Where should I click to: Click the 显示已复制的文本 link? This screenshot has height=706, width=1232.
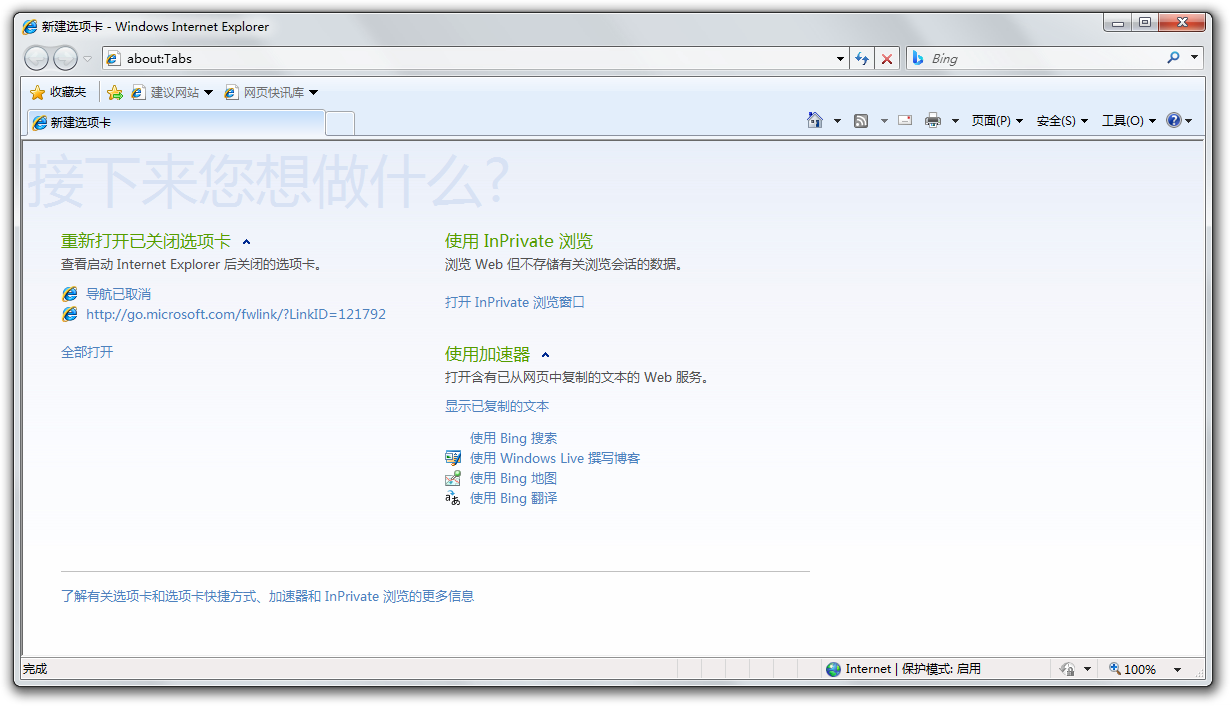point(497,406)
